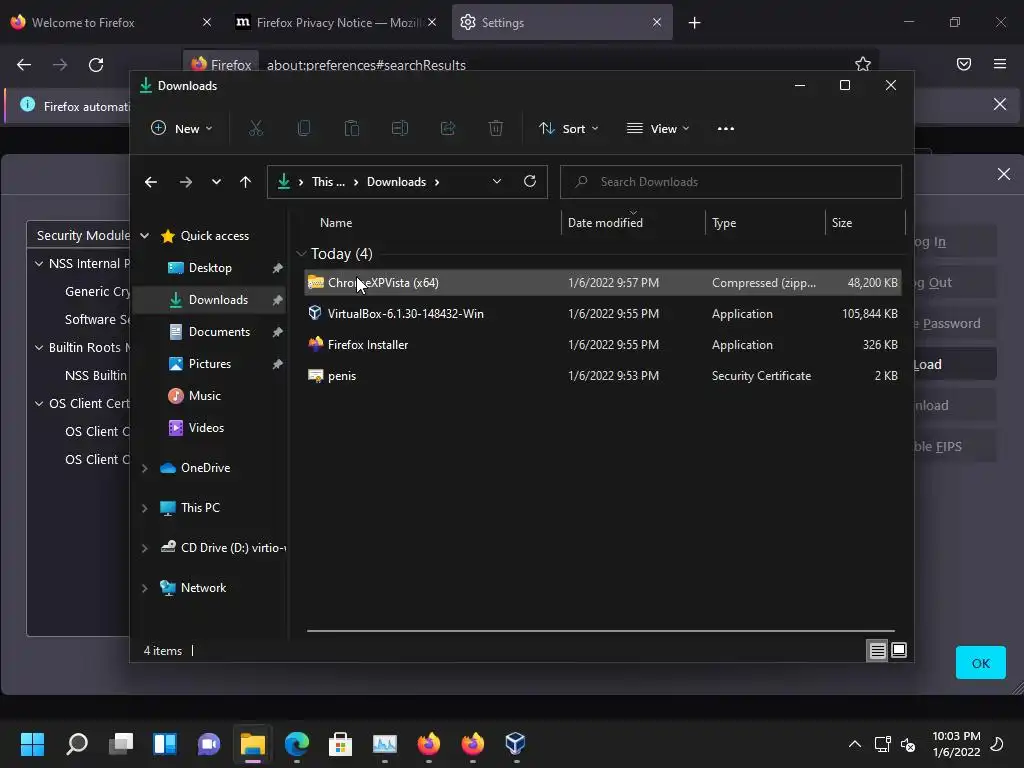Select the Security Certificate file row
Image resolution: width=1024 pixels, height=768 pixels.
(x=602, y=376)
